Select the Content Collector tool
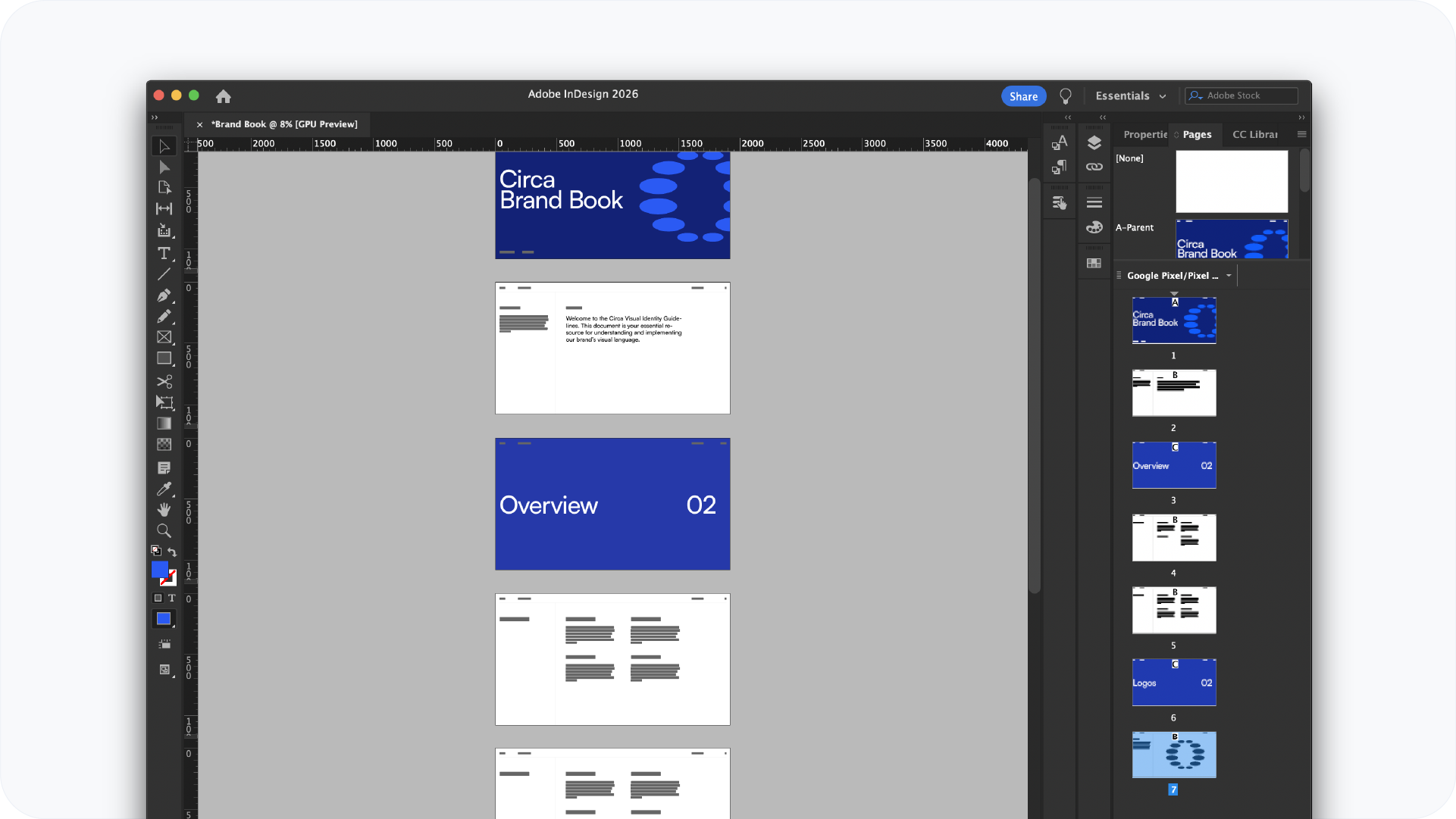 (164, 230)
